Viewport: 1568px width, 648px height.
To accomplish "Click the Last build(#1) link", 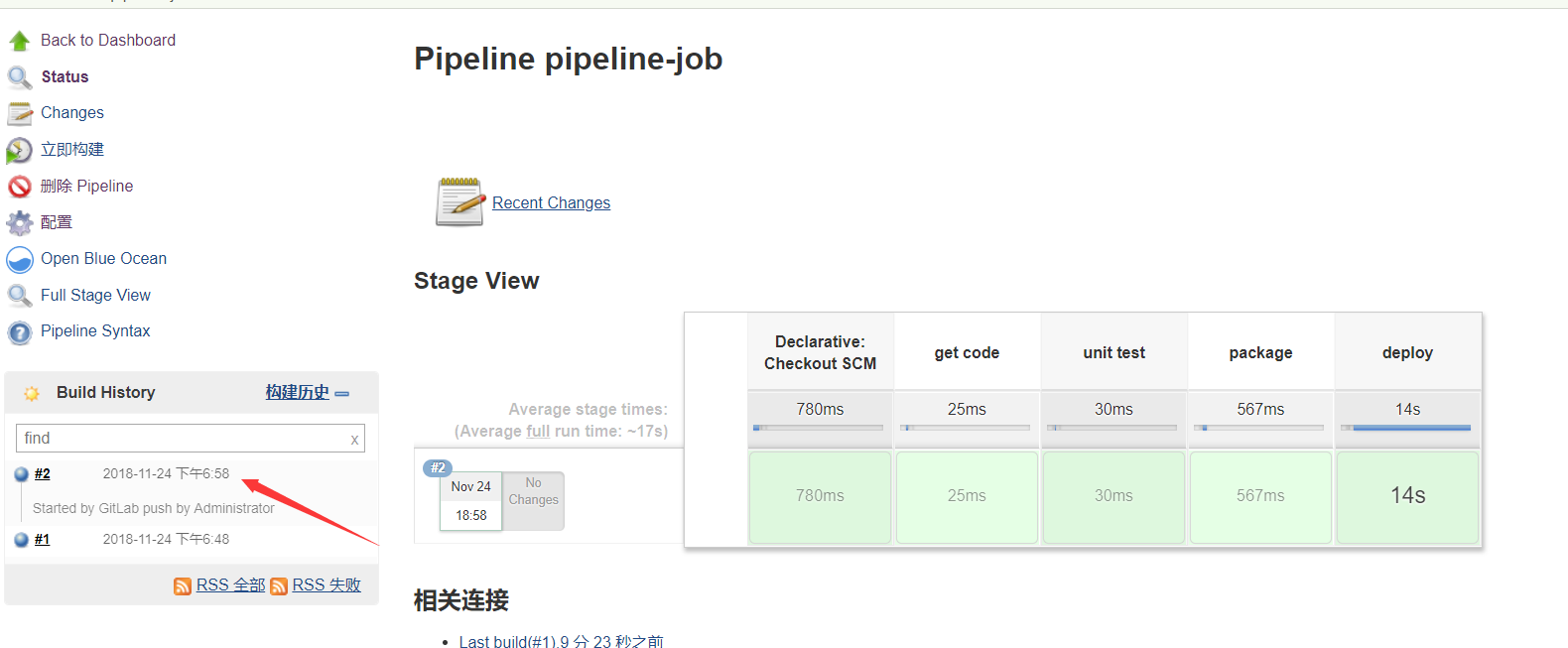I will (561, 642).
